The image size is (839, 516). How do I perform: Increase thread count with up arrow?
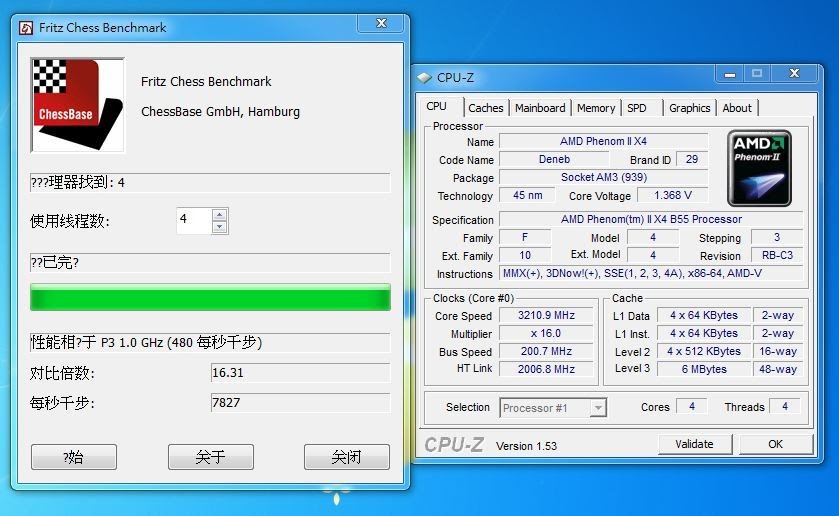coord(219,215)
